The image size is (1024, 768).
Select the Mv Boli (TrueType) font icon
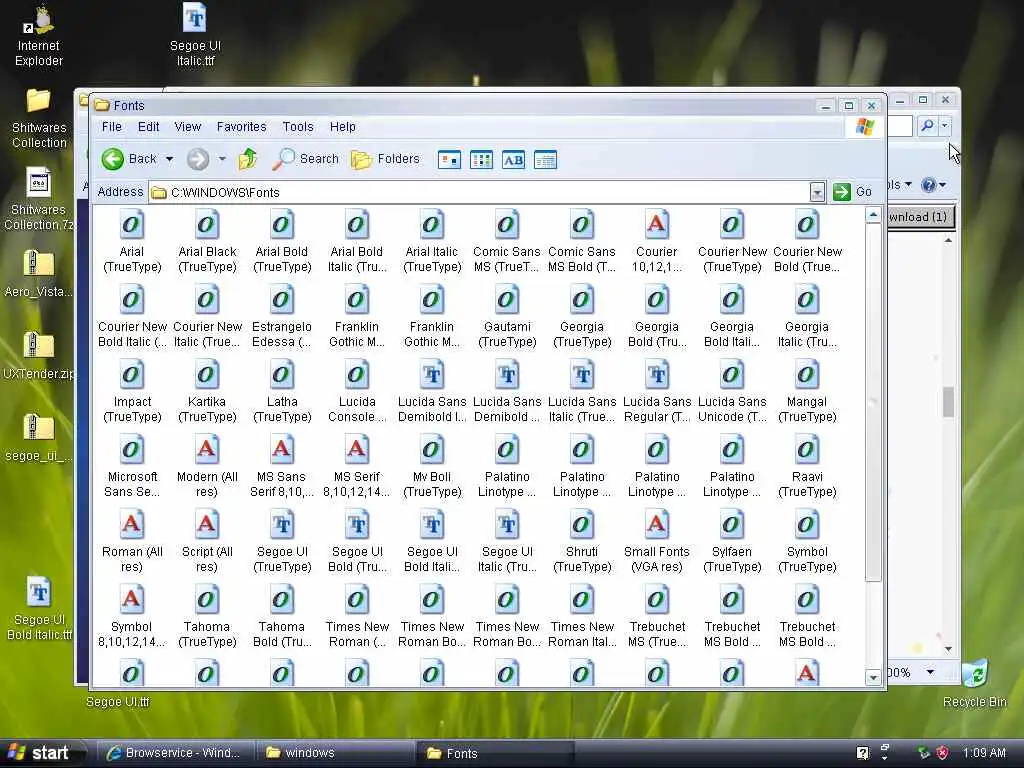[432, 451]
